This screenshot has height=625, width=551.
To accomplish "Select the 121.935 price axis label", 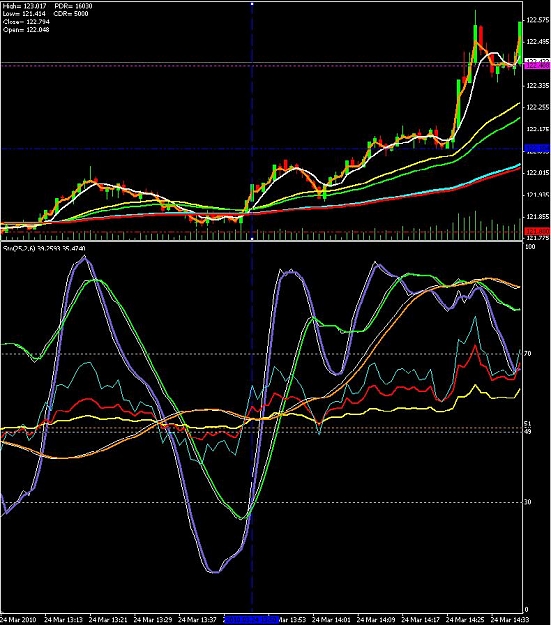I will [537, 195].
